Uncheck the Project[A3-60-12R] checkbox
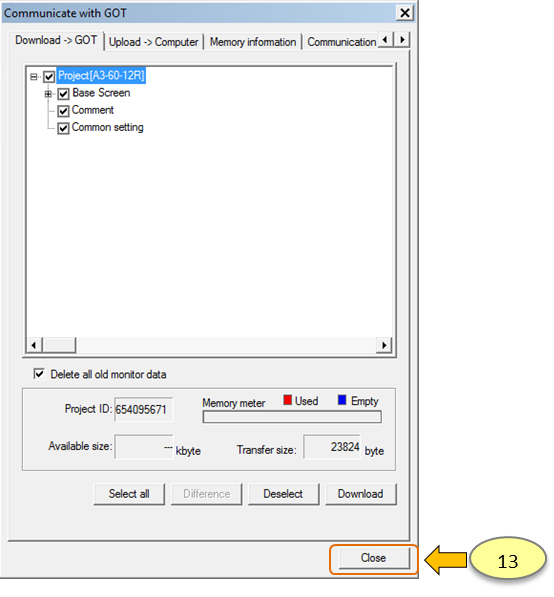 pos(49,77)
